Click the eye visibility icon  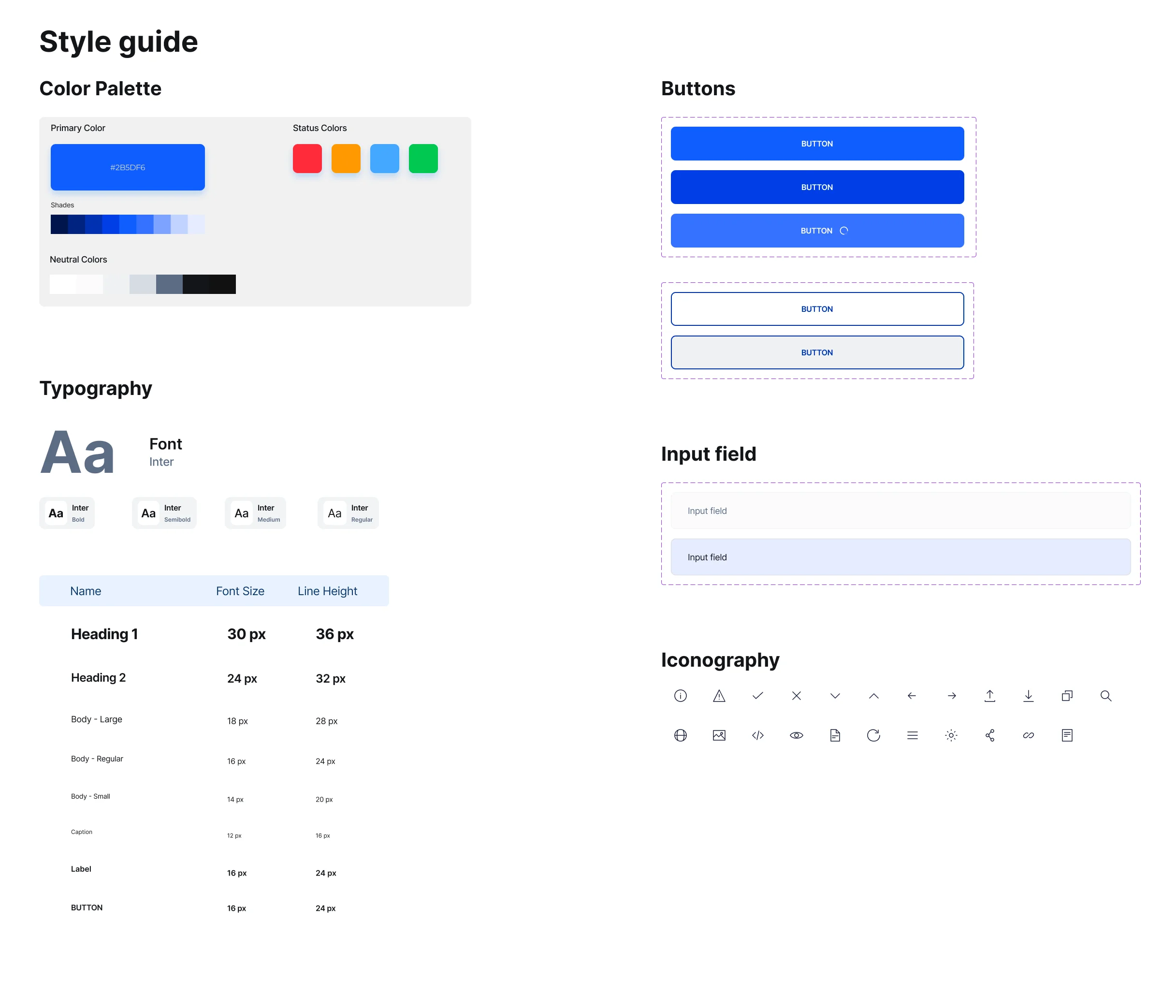(796, 735)
